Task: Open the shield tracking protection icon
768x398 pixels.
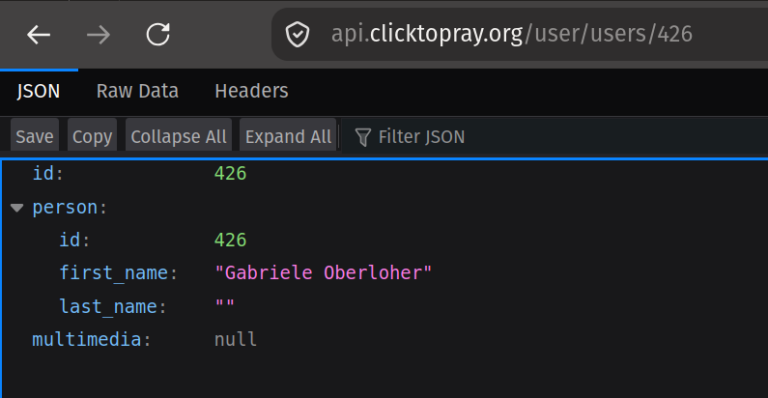Action: tap(297, 35)
